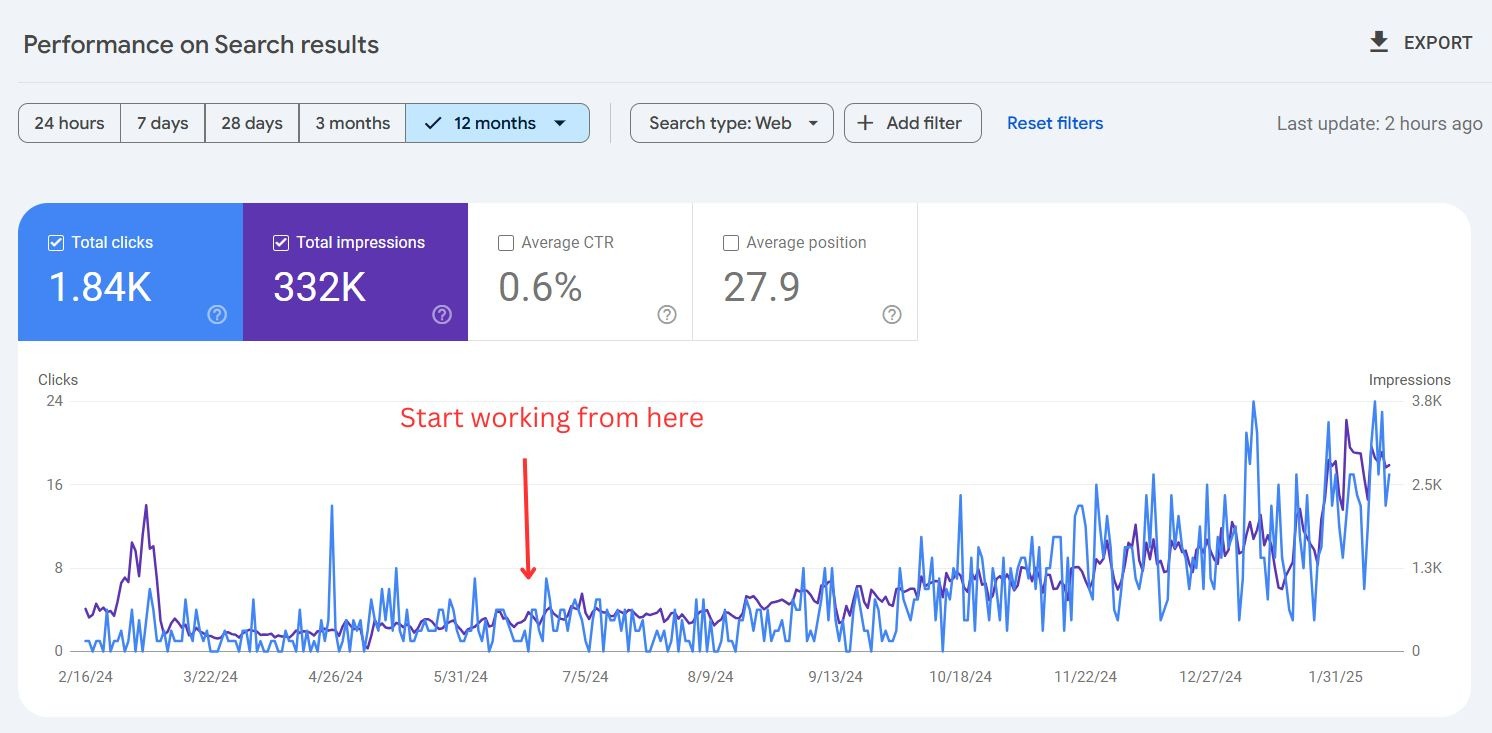1492x733 pixels.
Task: Uncheck the Total clicks checkbox
Action: [56, 243]
